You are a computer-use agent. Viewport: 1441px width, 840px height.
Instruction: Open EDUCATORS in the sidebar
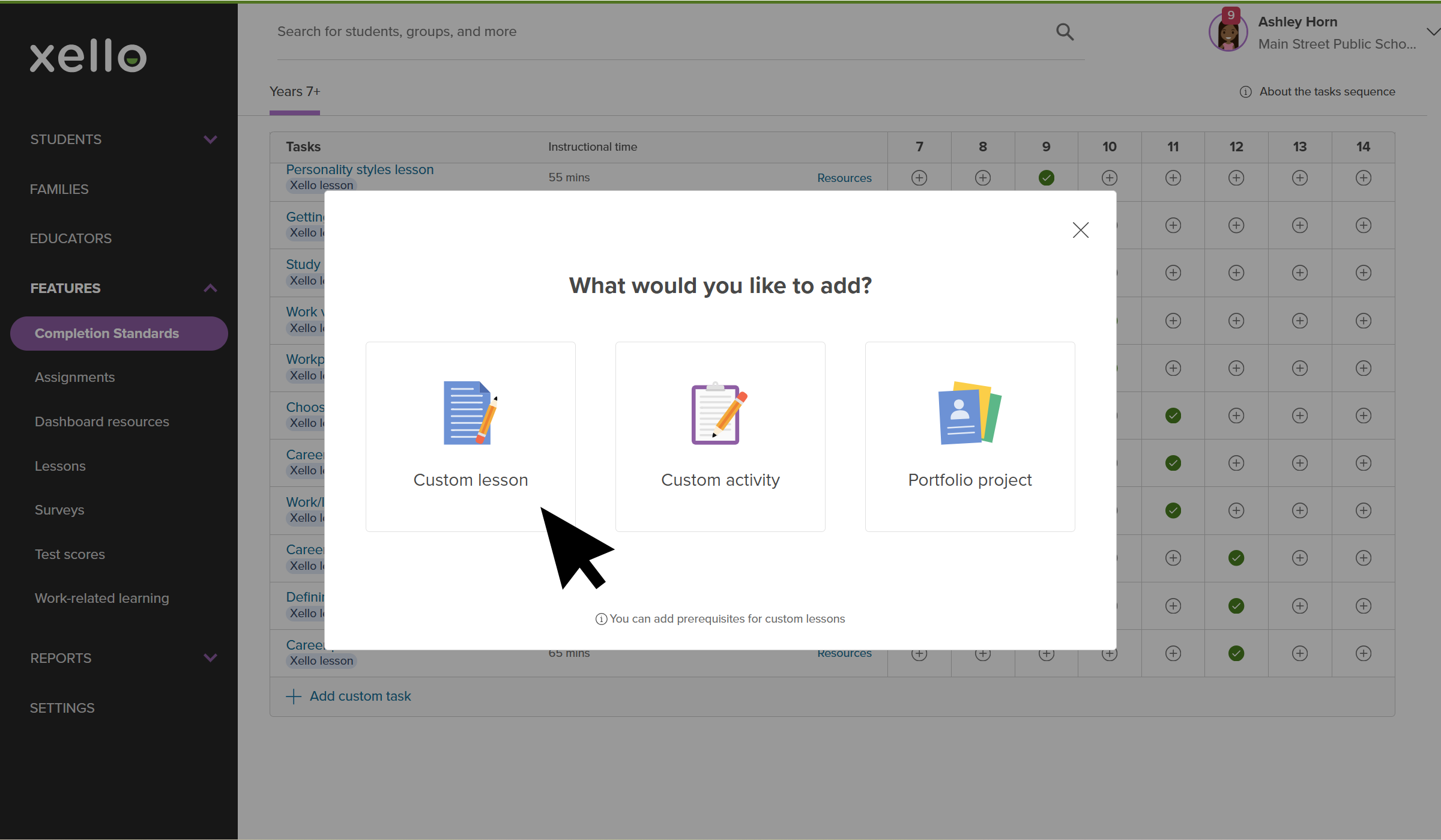point(71,238)
